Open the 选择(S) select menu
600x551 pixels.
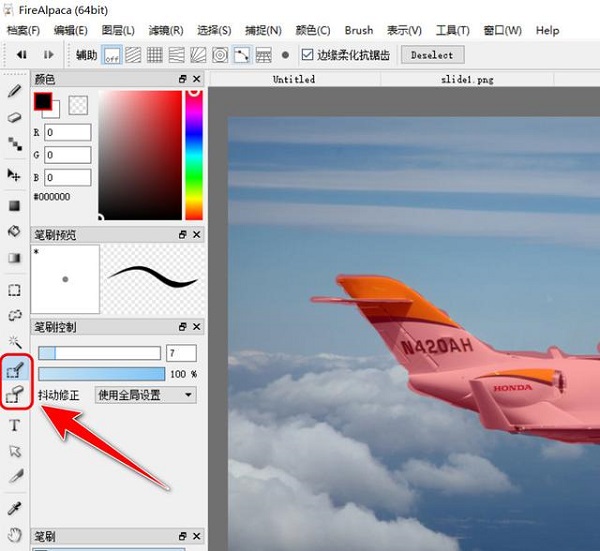214,30
